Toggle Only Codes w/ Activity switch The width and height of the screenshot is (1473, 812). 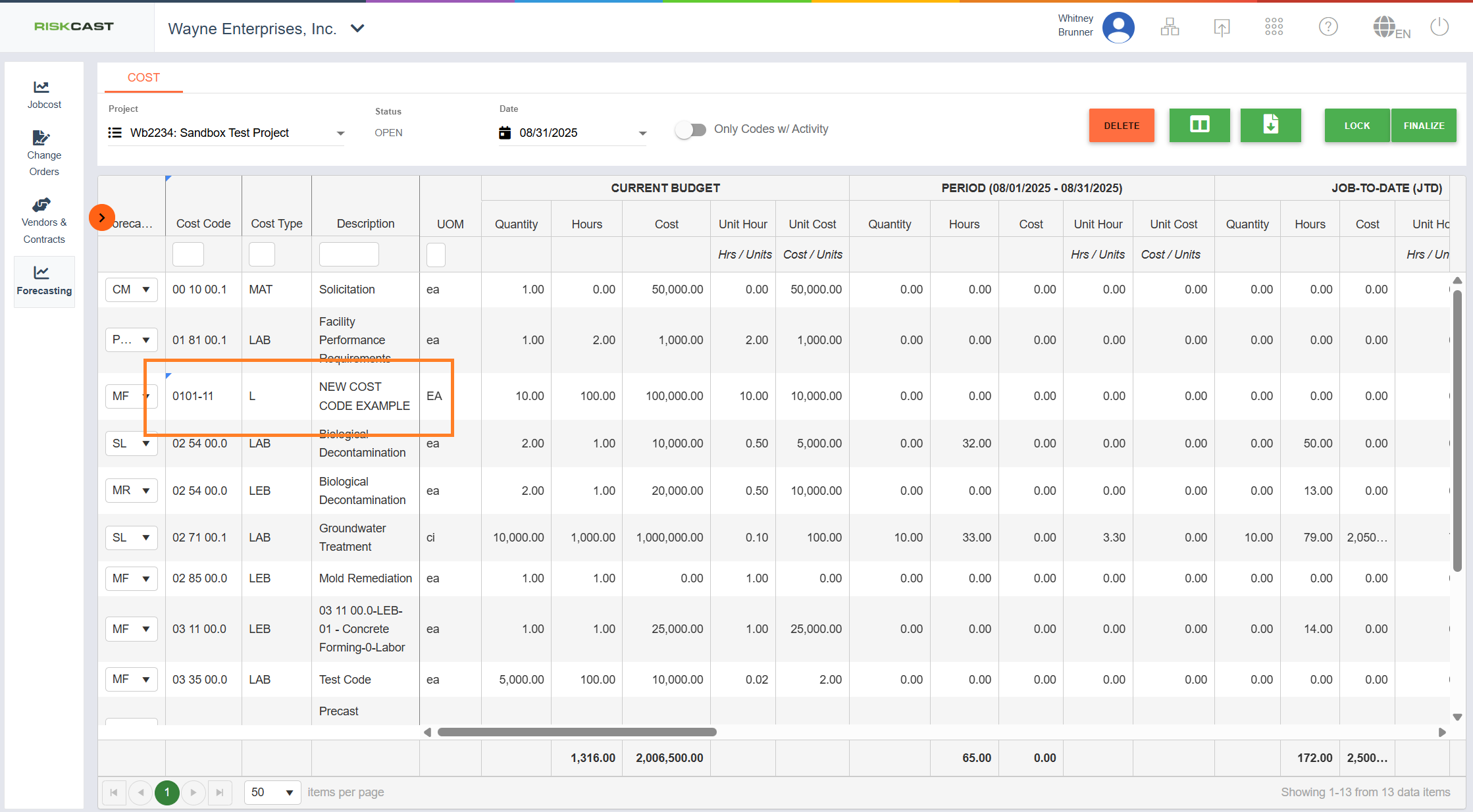click(690, 130)
